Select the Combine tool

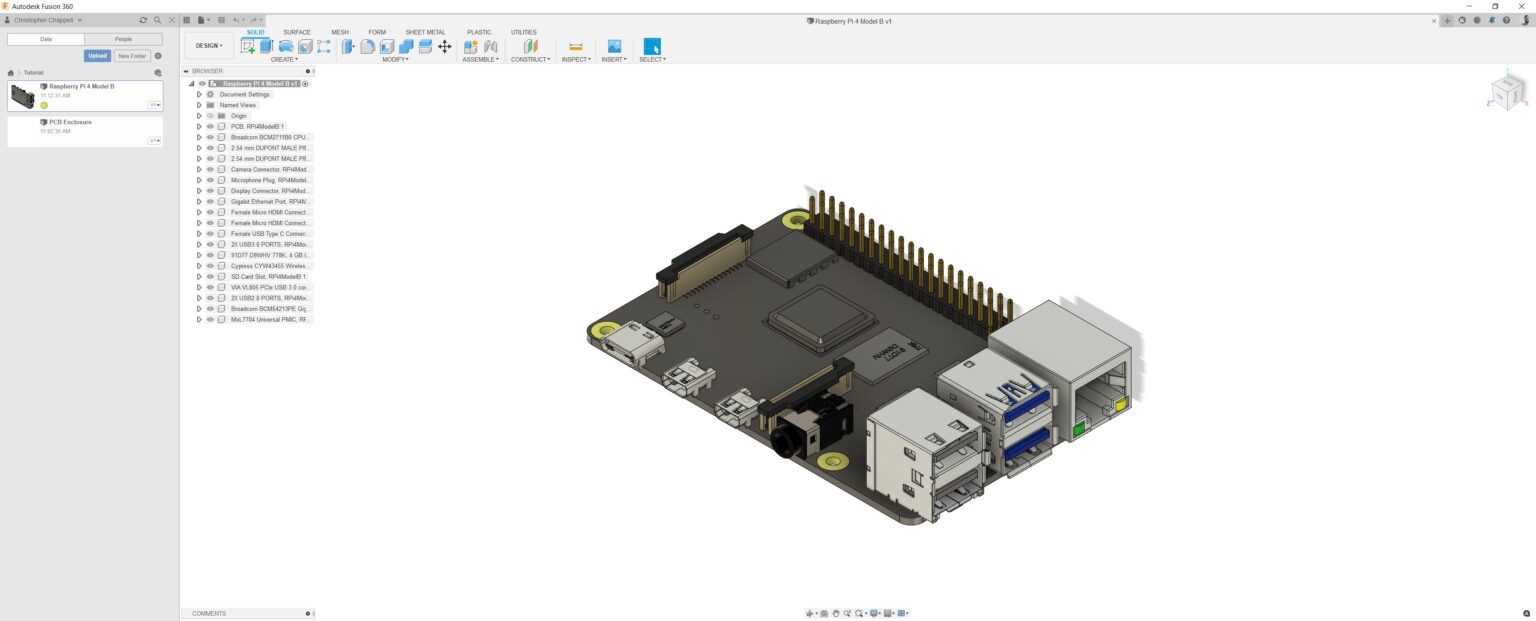406,46
